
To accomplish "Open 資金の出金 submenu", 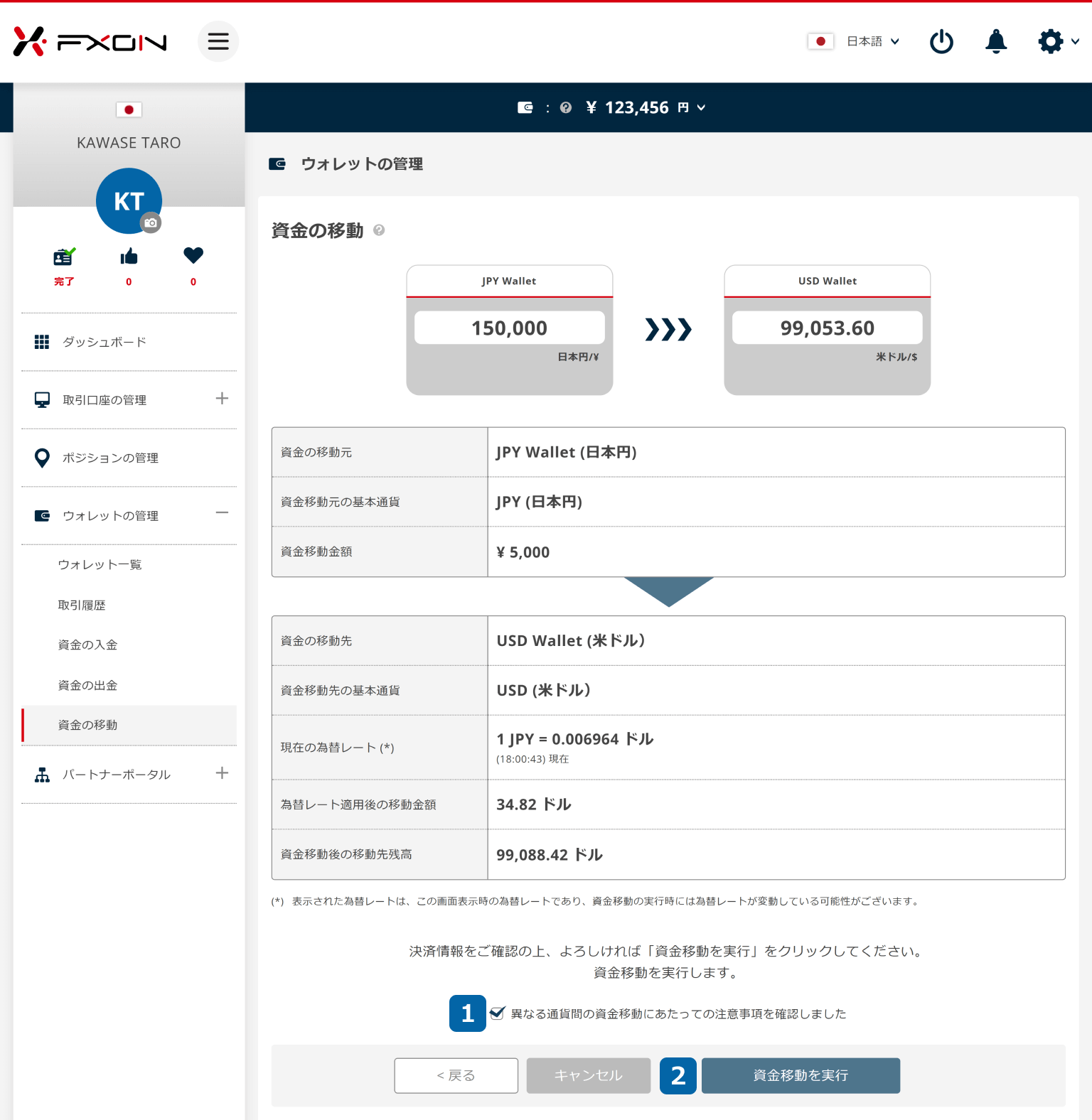I will [x=87, y=686].
